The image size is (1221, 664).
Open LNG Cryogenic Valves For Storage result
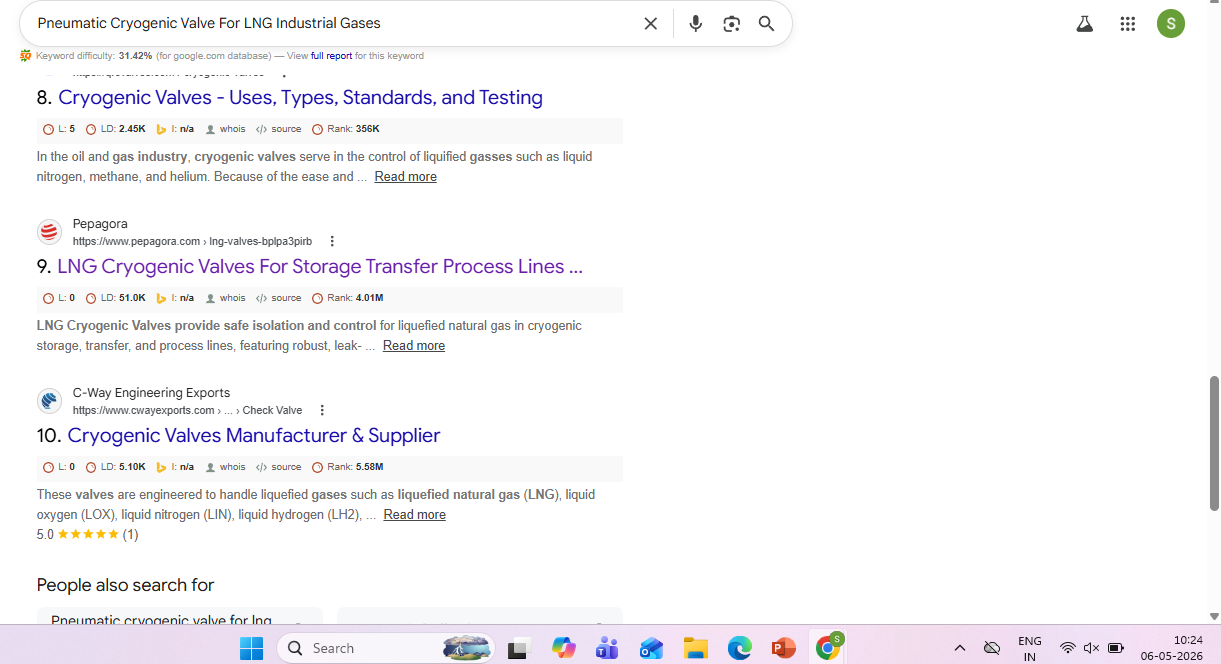click(x=320, y=266)
